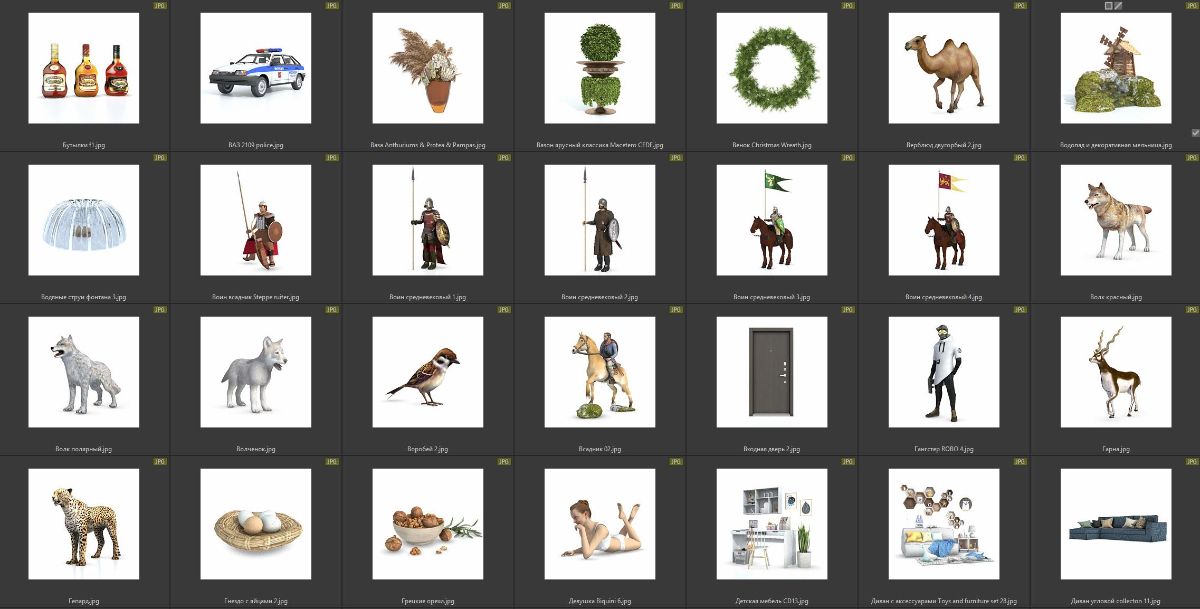The width and height of the screenshot is (1200, 609).
Task: Select the three bottles thumbnail
Action: (84, 68)
